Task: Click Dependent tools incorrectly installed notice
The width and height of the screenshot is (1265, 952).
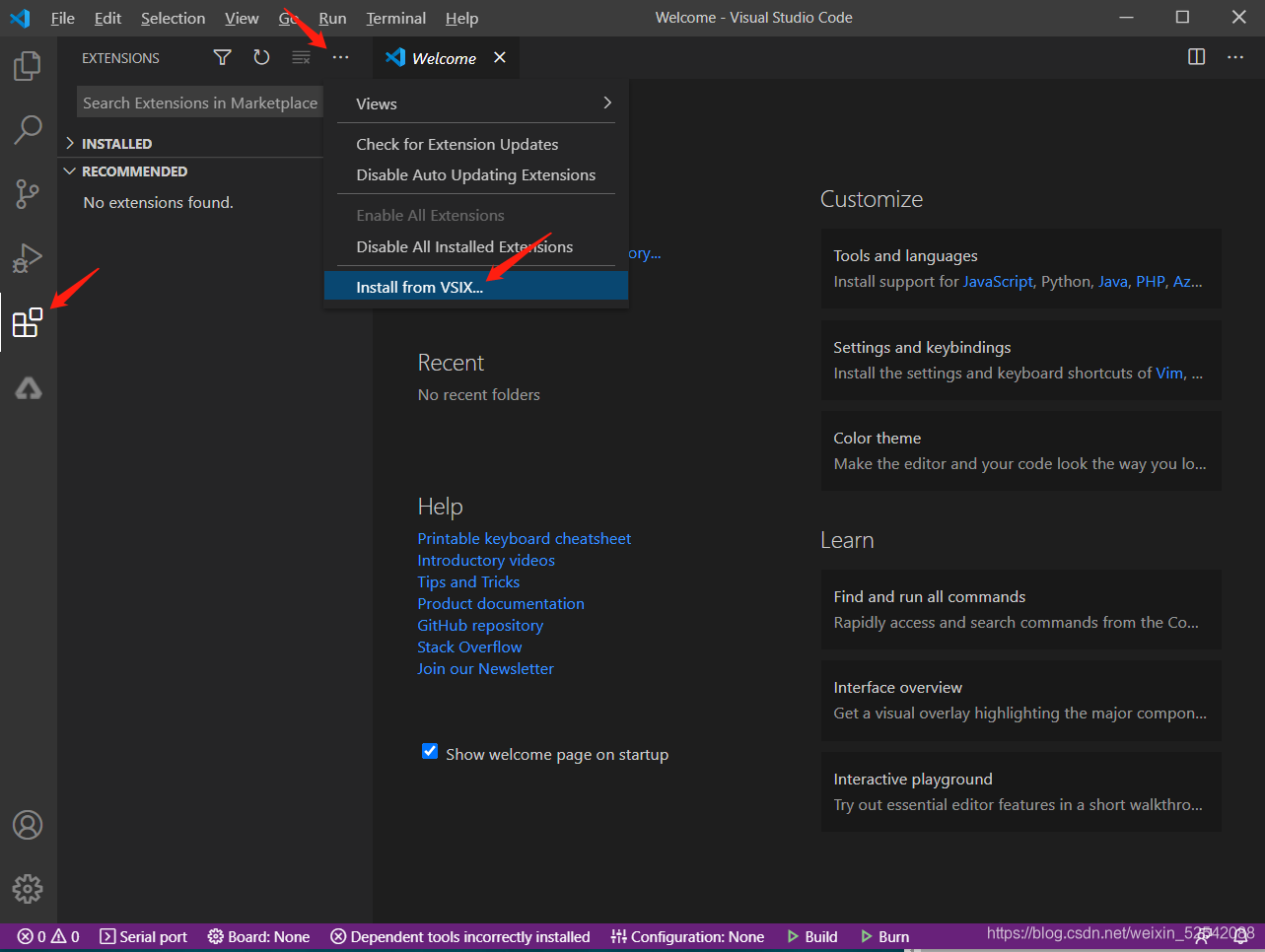Action: (x=460, y=936)
